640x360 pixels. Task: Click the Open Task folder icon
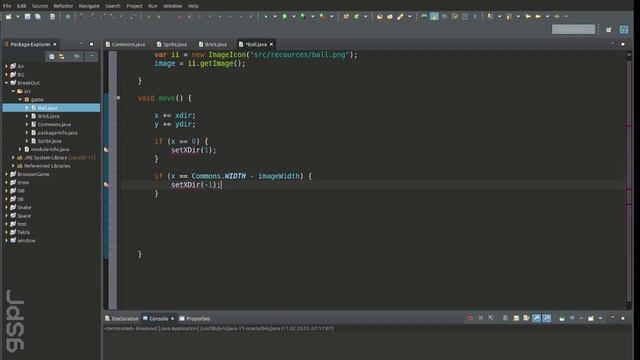pos(390,17)
